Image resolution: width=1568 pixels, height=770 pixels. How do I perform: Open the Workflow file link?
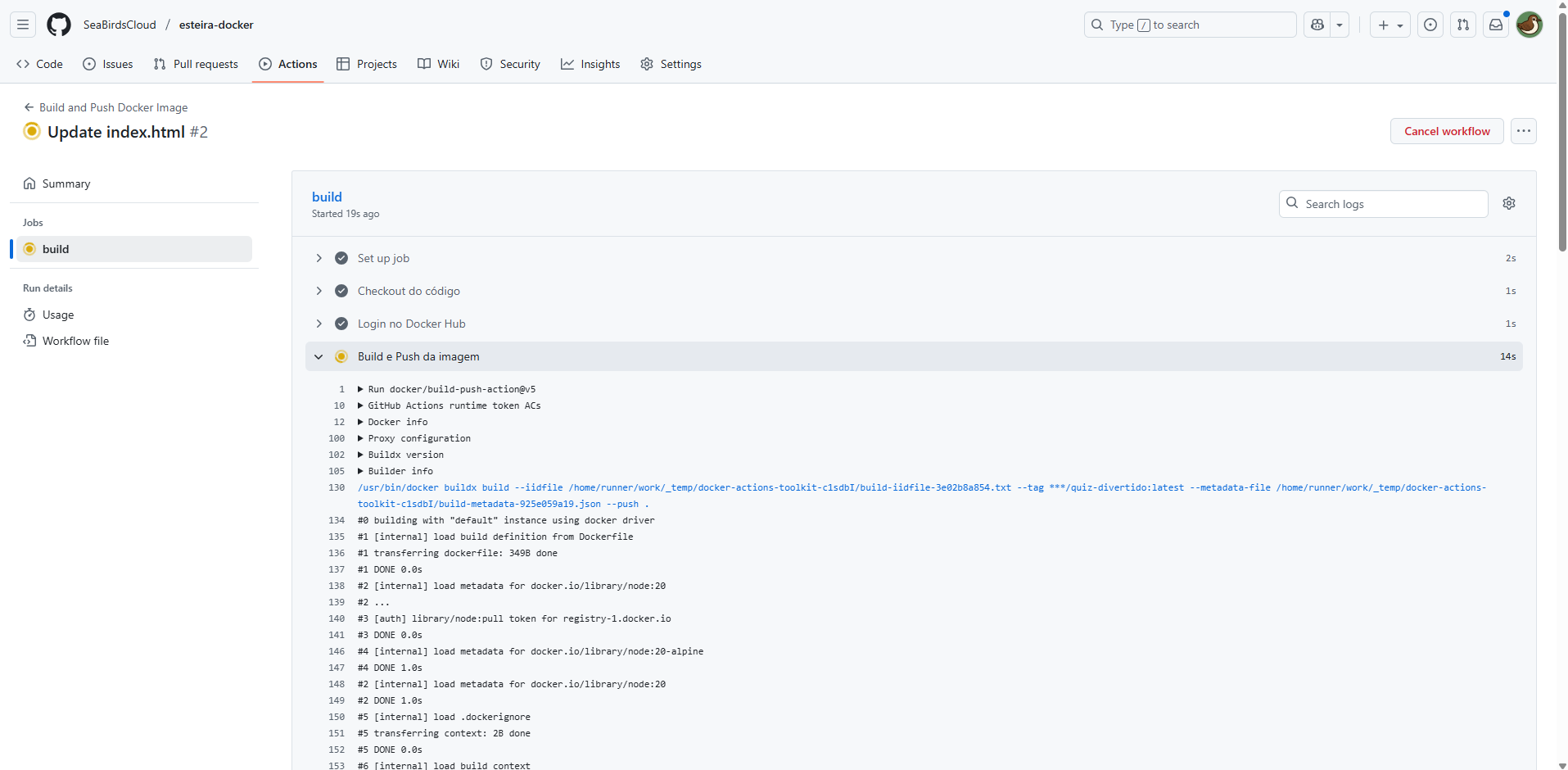click(x=134, y=341)
